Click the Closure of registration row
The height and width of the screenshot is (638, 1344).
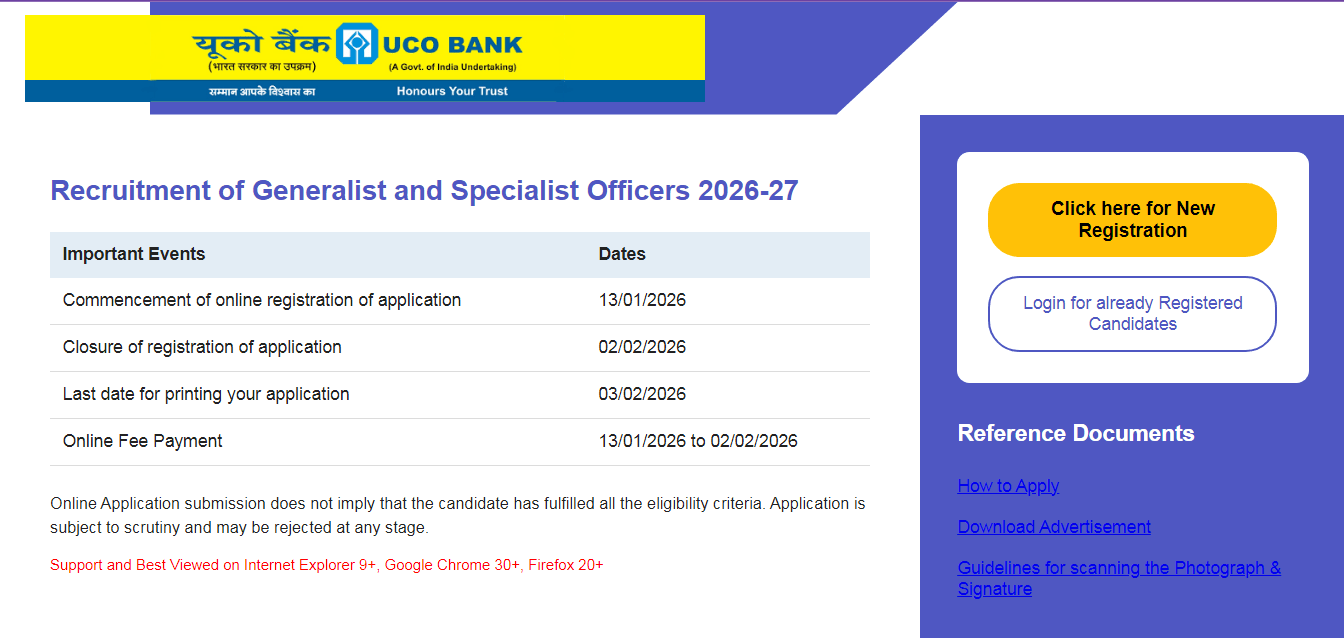point(202,347)
